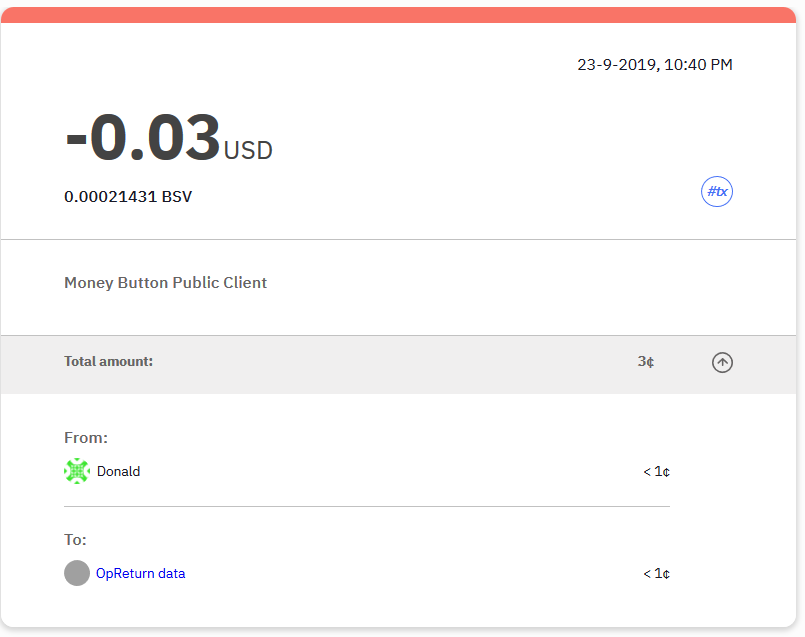The width and height of the screenshot is (805, 637).
Task: Click the From amount under 1¢
Action: click(x=657, y=471)
